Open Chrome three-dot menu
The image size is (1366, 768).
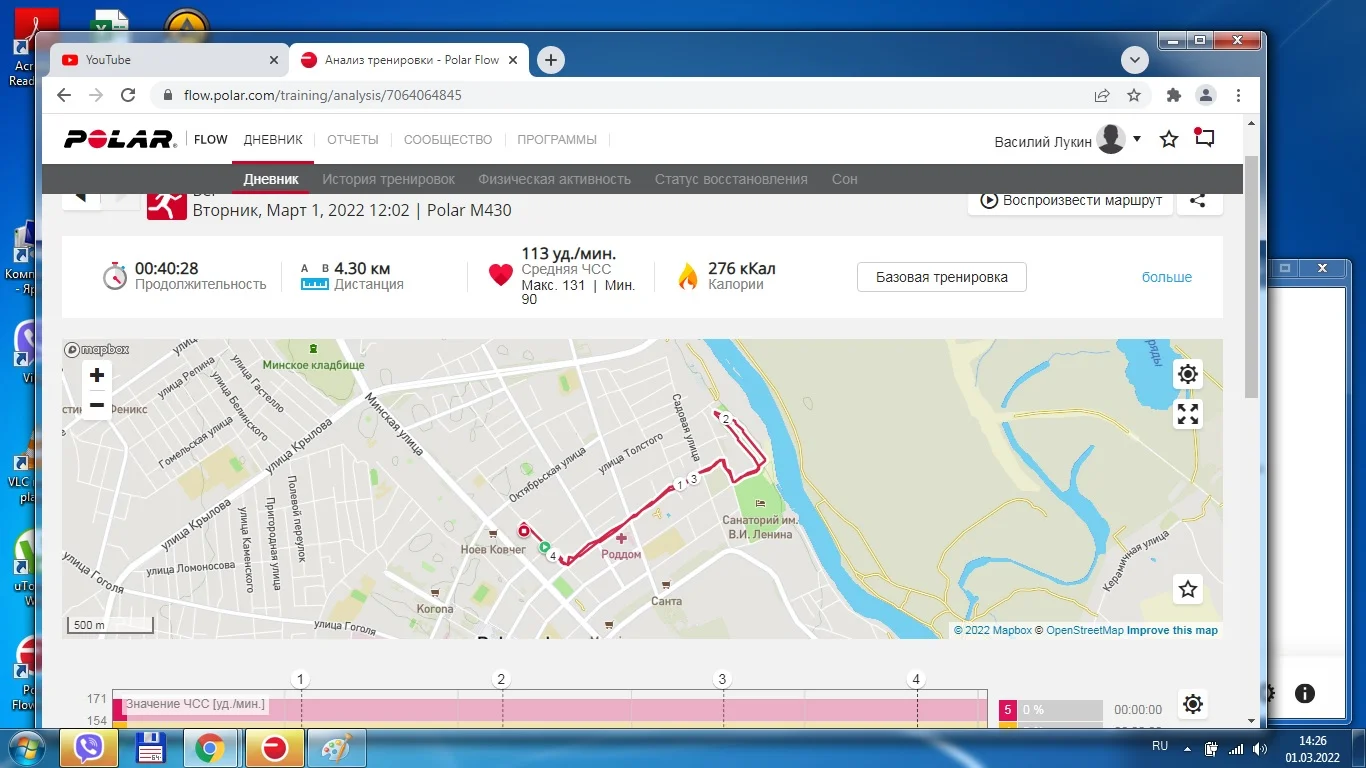(1239, 95)
